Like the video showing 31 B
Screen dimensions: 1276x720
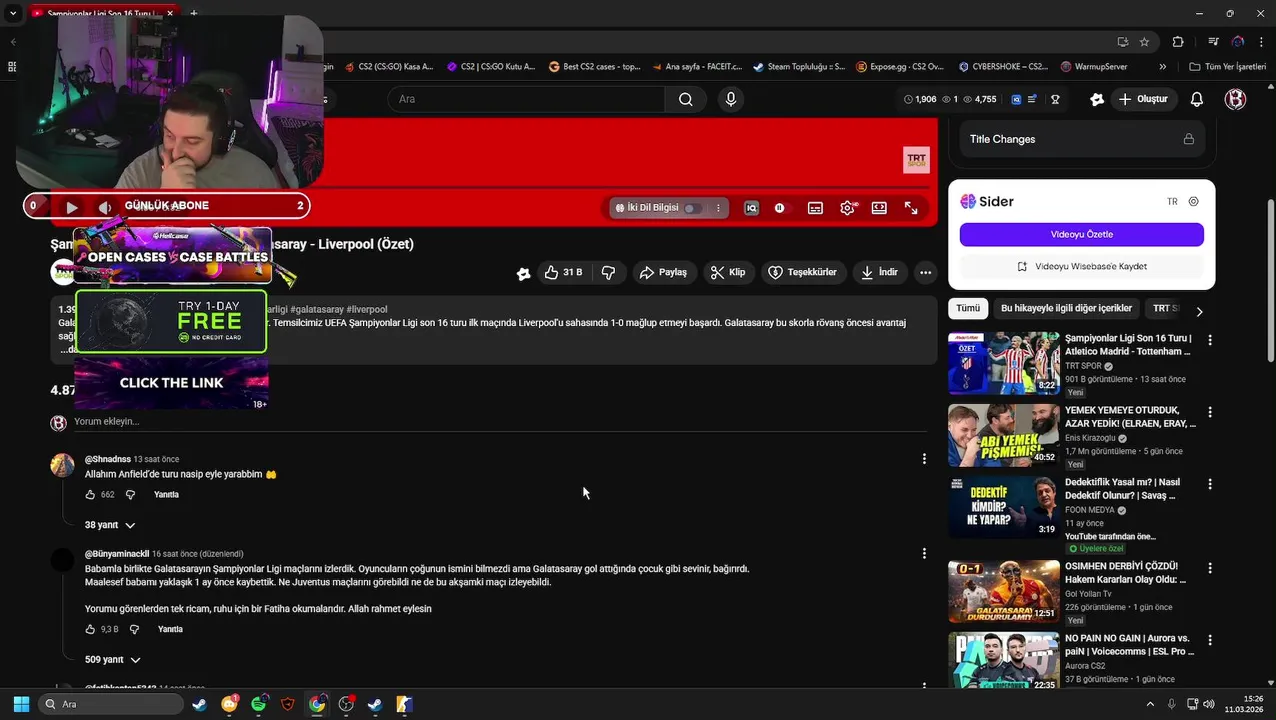point(563,272)
